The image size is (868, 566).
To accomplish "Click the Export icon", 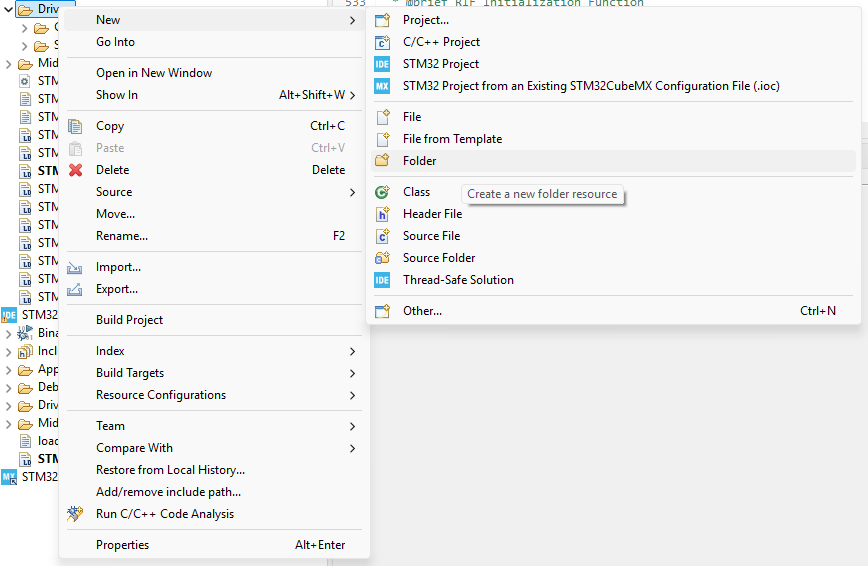I will tap(75, 290).
